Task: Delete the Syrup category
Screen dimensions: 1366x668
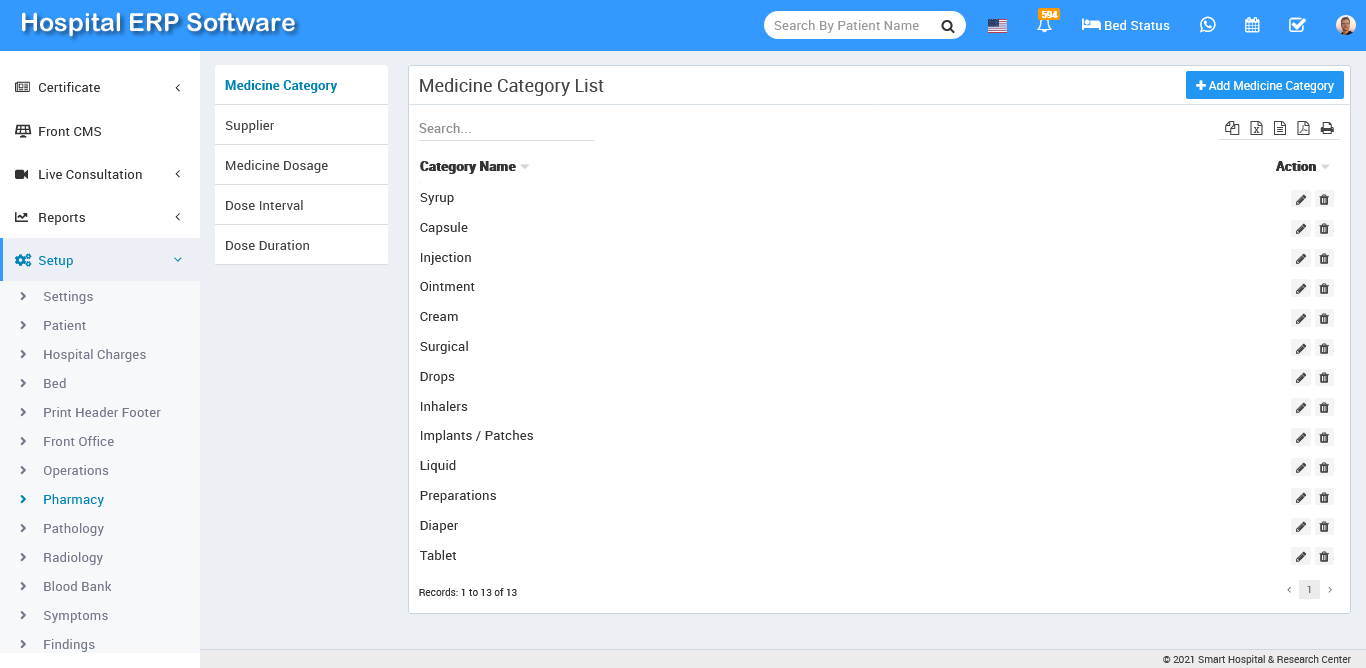Action: pyautogui.click(x=1324, y=199)
